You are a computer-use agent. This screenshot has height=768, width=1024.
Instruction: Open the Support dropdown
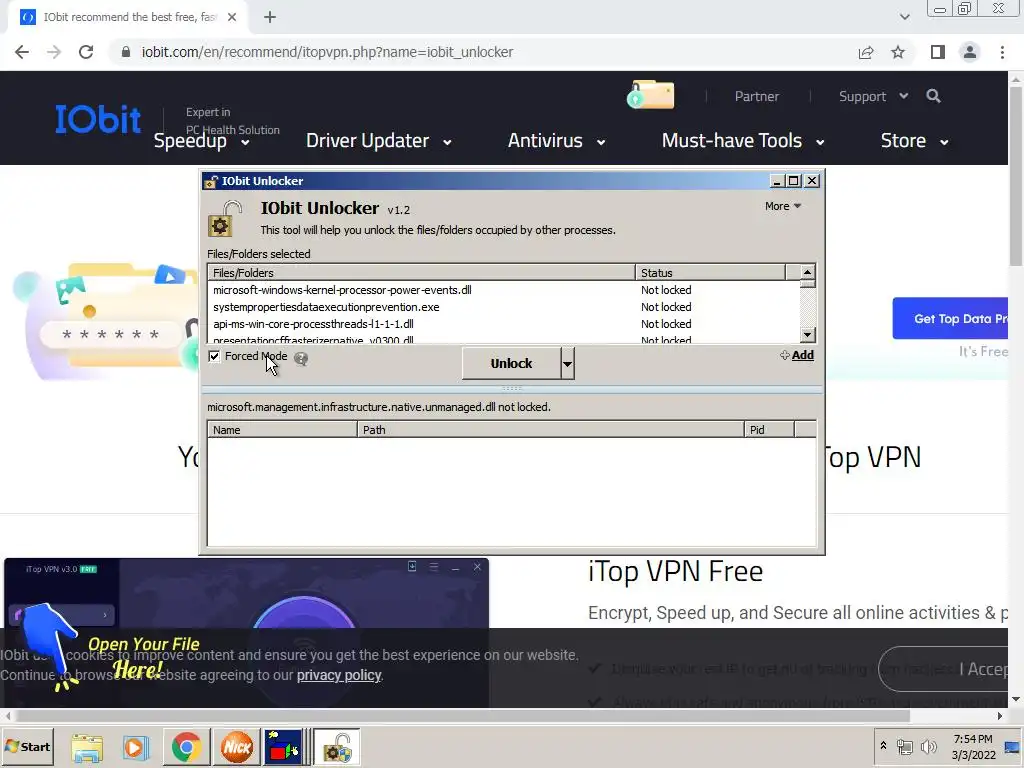coord(873,97)
